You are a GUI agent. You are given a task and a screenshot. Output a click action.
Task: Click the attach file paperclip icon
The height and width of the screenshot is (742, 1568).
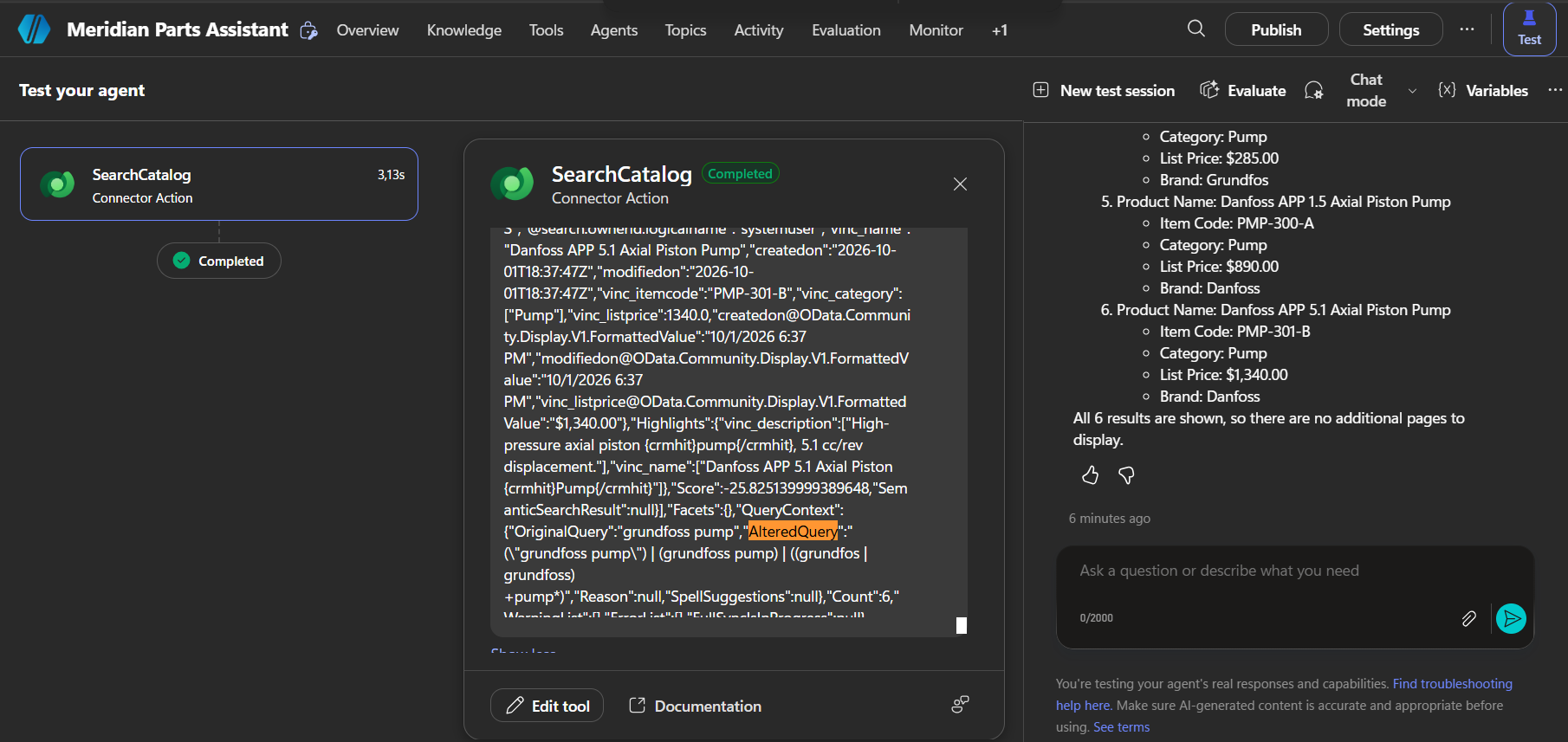pyautogui.click(x=1468, y=618)
